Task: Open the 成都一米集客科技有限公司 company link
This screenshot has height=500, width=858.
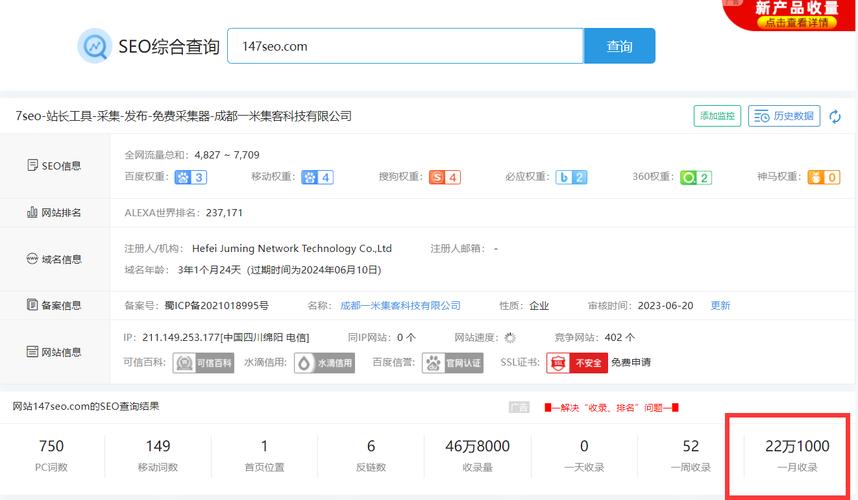Action: [400, 305]
